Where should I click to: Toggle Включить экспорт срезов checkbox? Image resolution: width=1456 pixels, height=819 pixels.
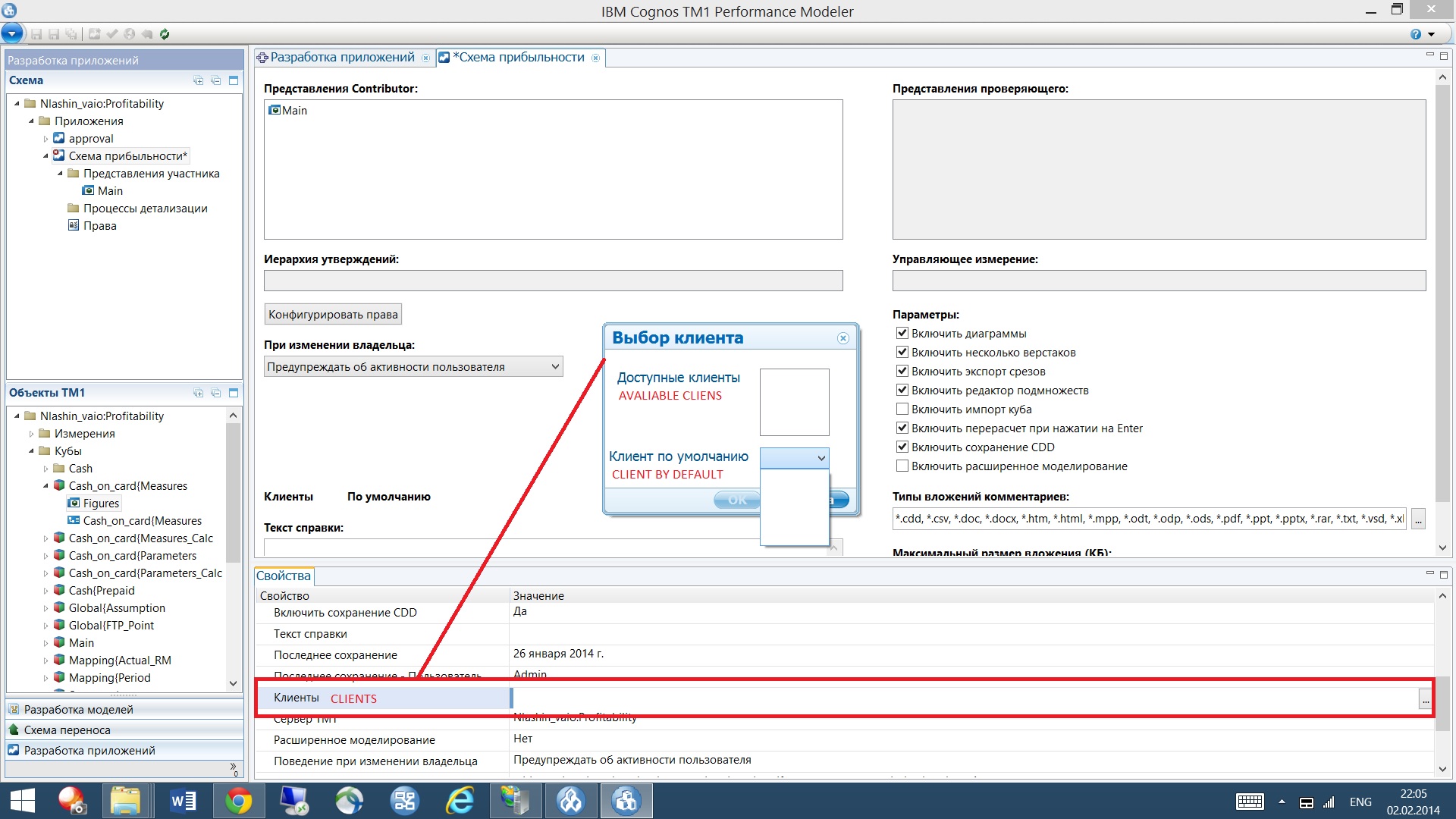[902, 371]
